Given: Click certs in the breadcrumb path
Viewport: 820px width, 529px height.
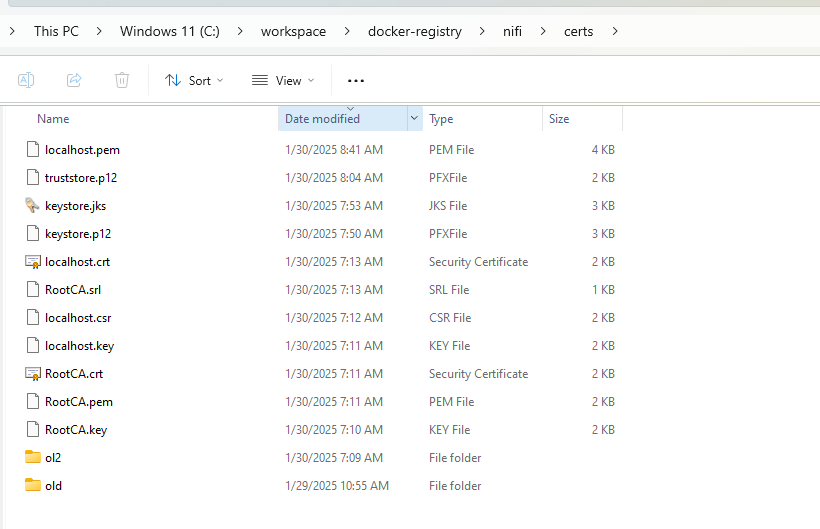Looking at the screenshot, I should point(578,31).
